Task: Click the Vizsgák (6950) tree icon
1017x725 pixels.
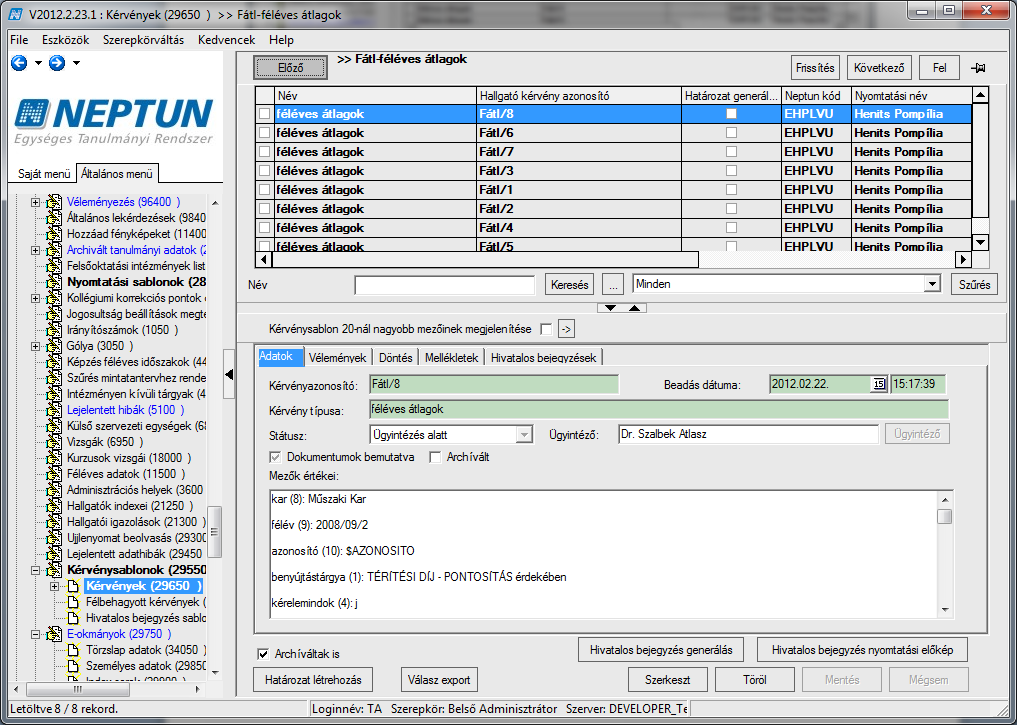Action: point(54,442)
